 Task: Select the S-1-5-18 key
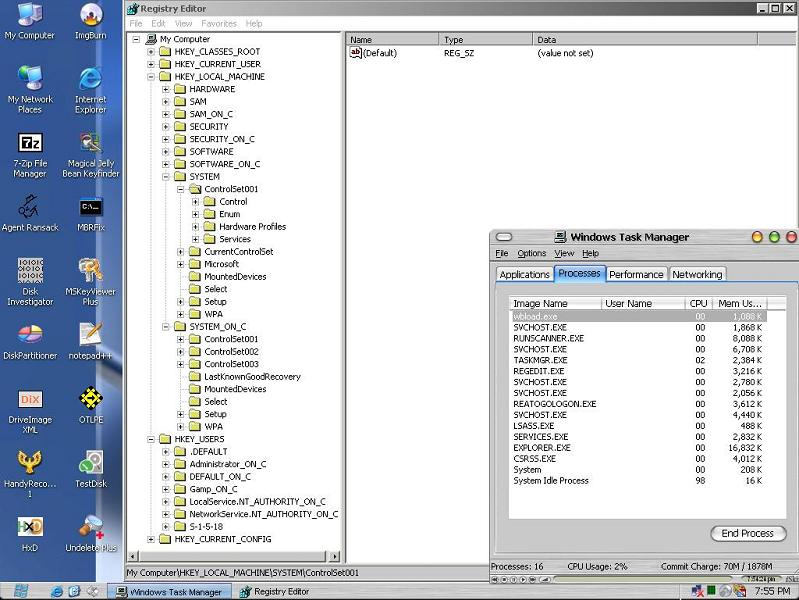coord(206,527)
